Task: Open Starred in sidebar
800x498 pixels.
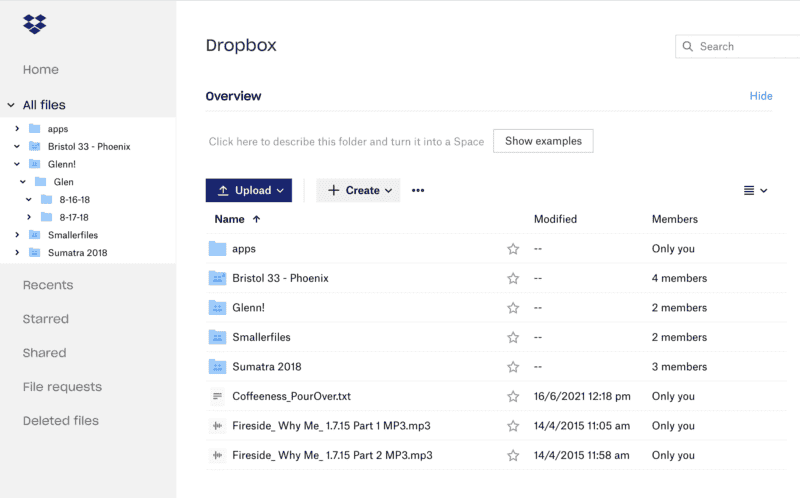Action: pos(45,319)
